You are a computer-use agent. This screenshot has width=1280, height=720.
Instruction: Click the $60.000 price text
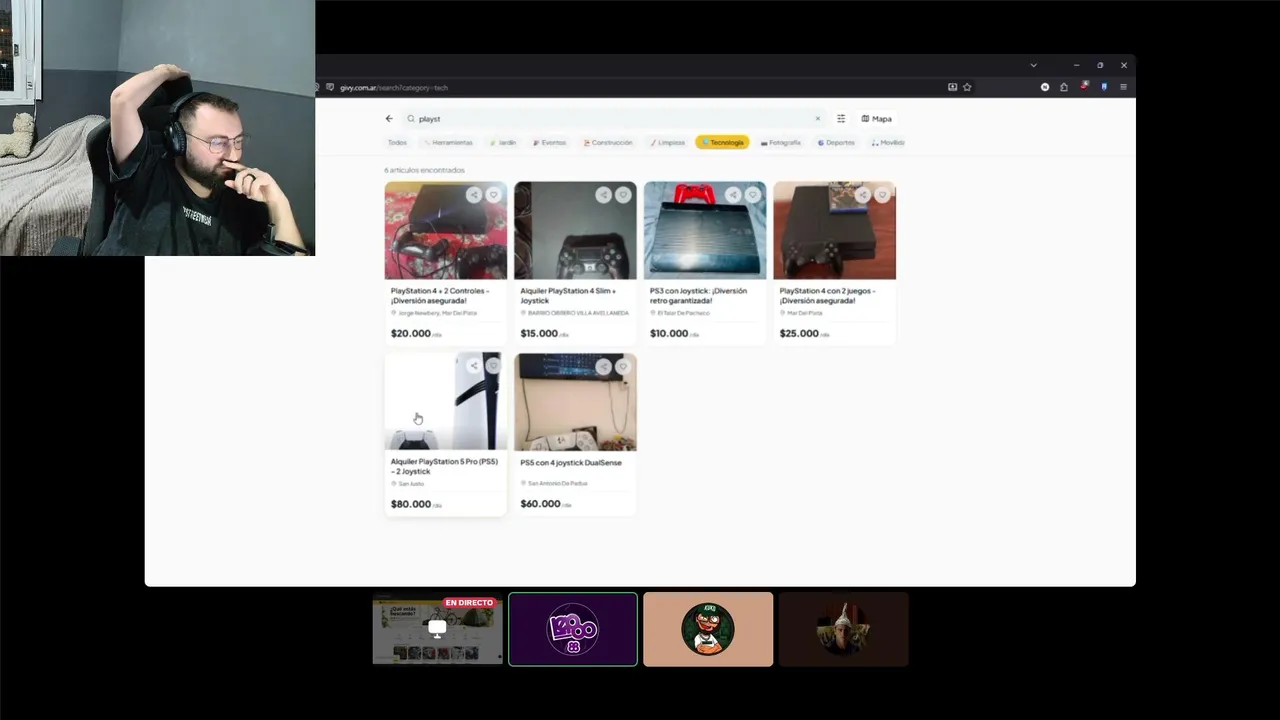[540, 504]
